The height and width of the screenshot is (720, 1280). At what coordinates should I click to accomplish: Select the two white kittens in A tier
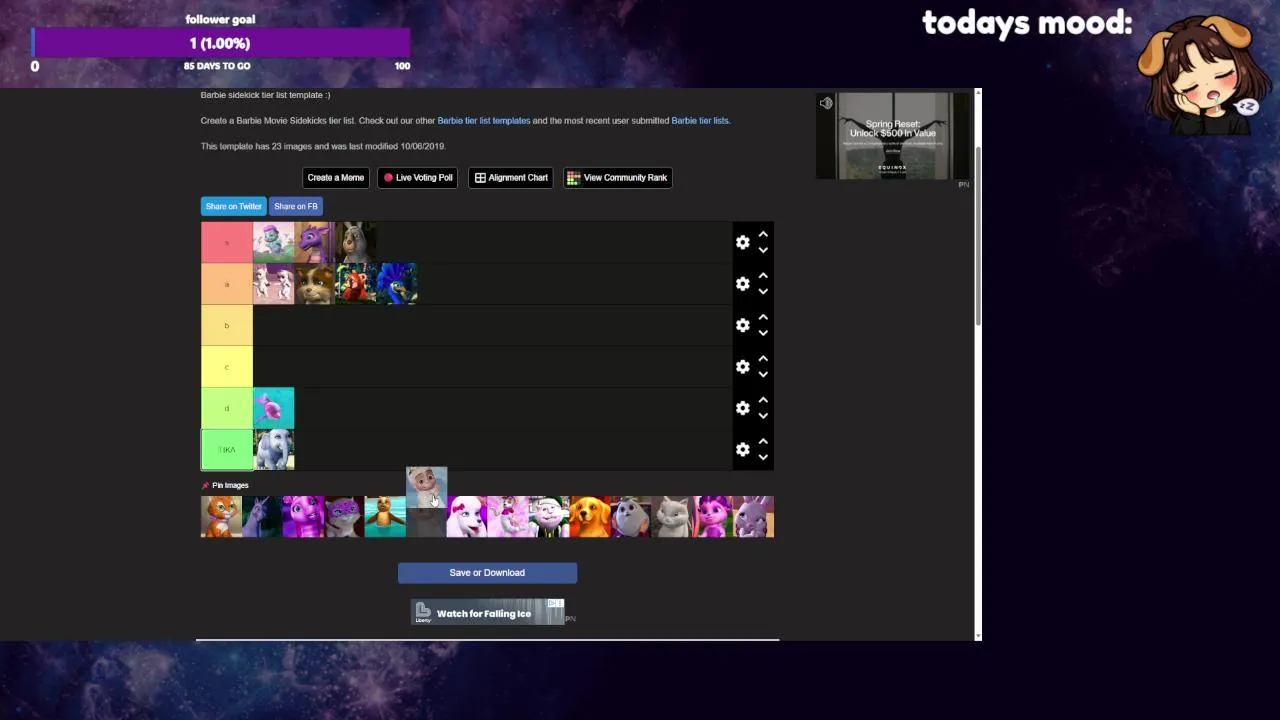click(x=274, y=284)
